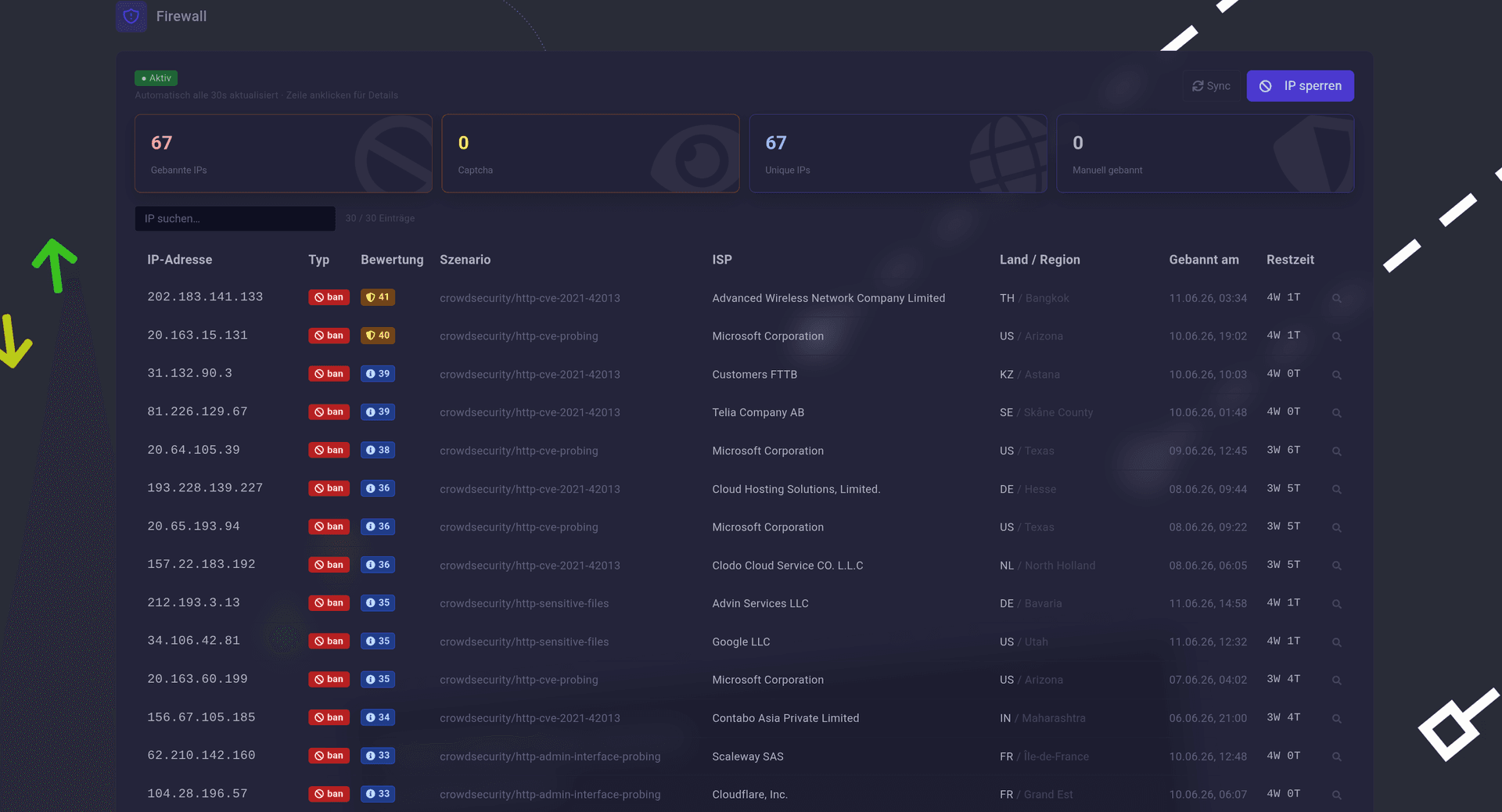Screen dimensions: 1502x812
Task: Click ban badge of 20.163.15.131
Action: click(329, 336)
